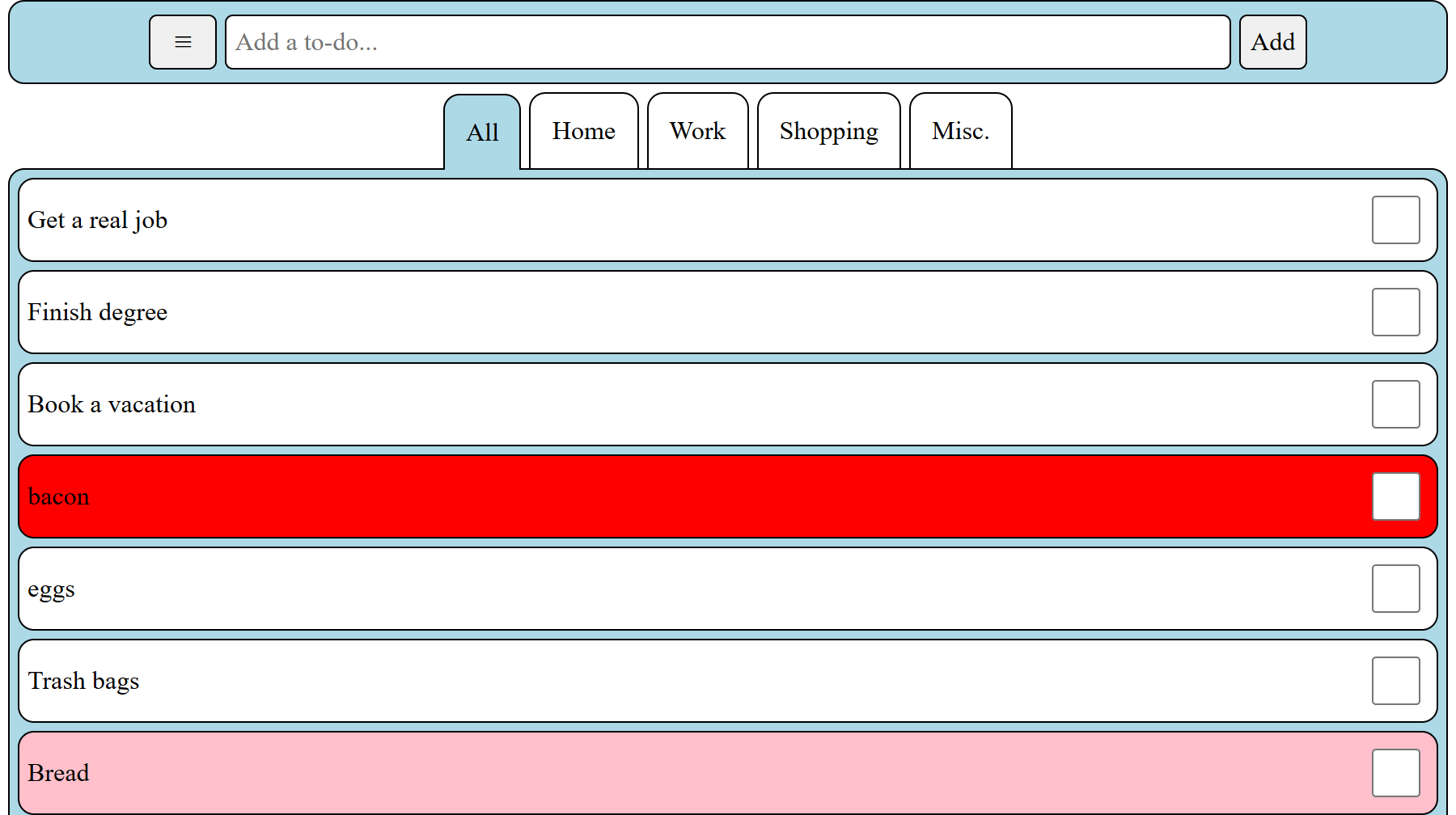
Task: Check the Bread checkbox
Action: tap(1395, 773)
